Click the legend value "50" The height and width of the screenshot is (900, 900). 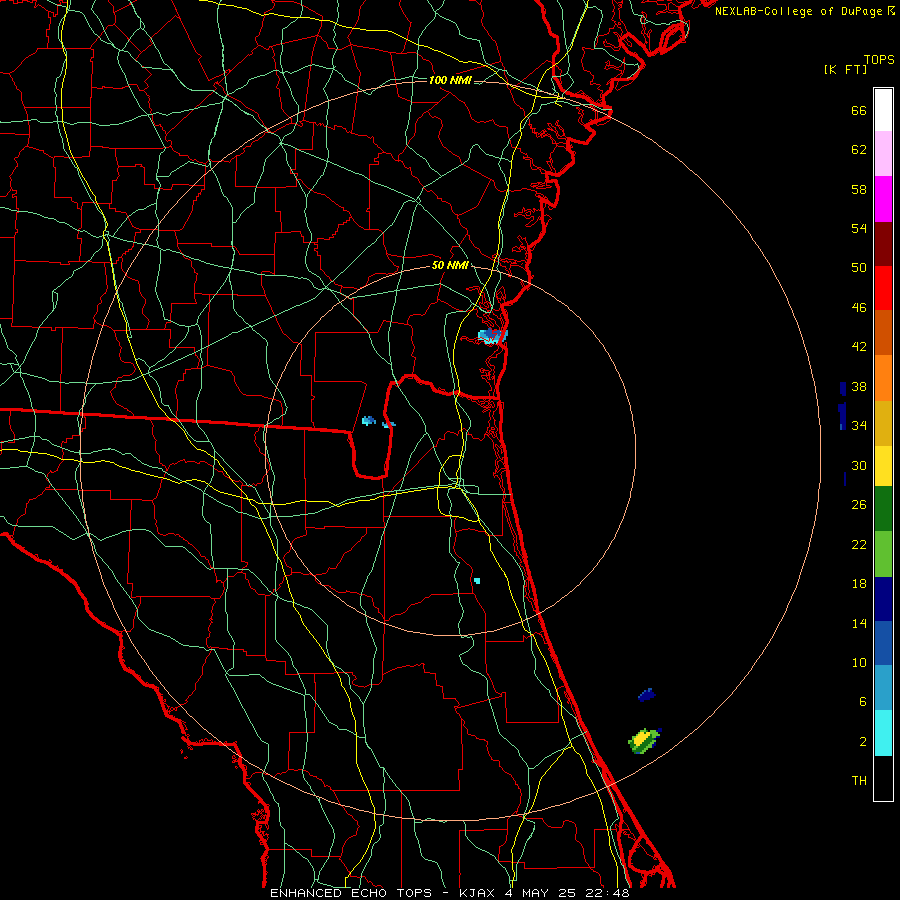coord(859,267)
